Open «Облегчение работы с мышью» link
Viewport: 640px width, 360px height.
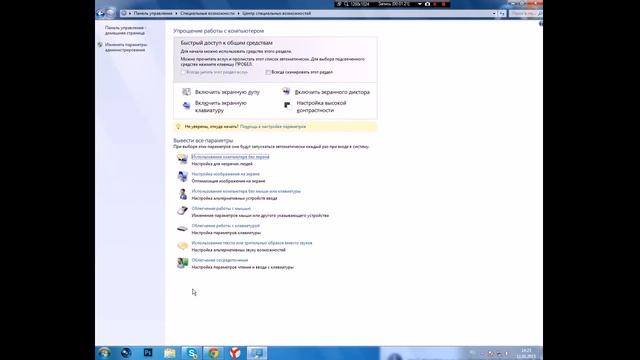(221, 209)
